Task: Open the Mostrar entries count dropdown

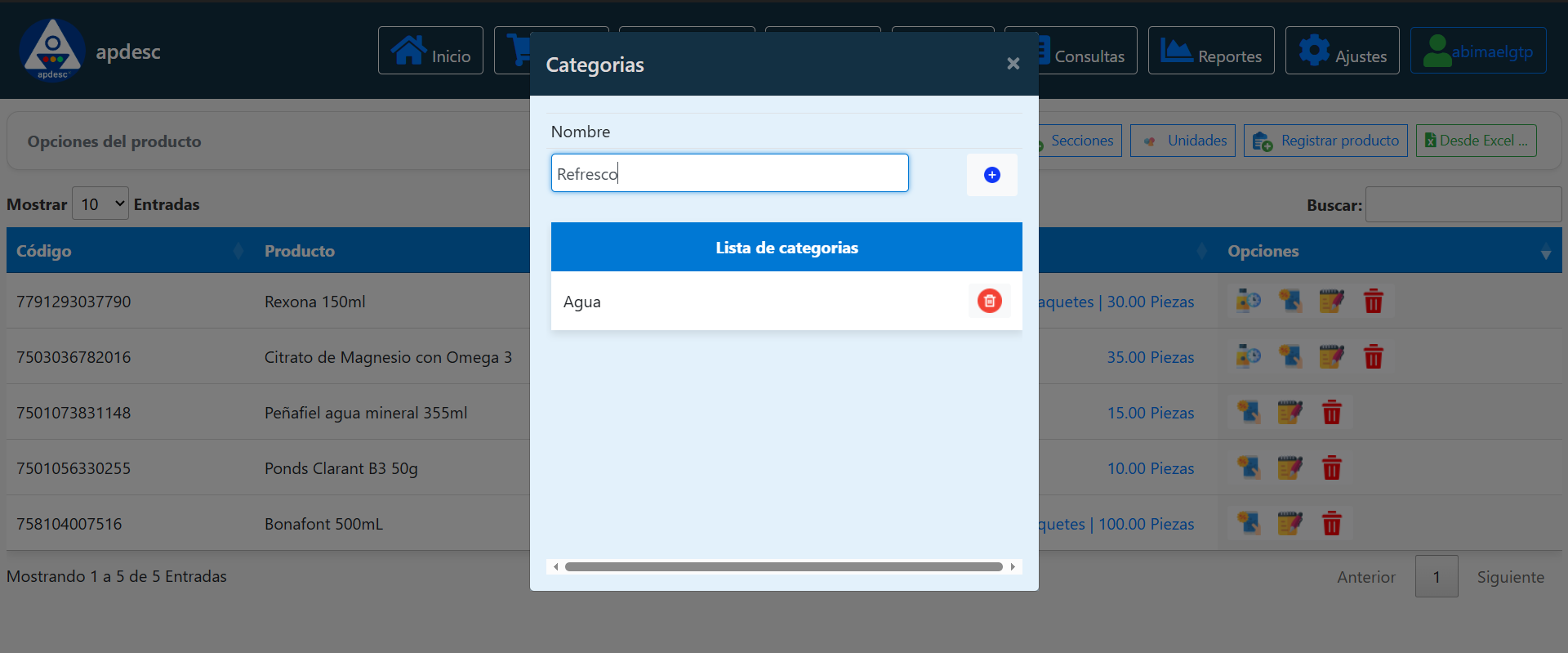Action: 100,204
